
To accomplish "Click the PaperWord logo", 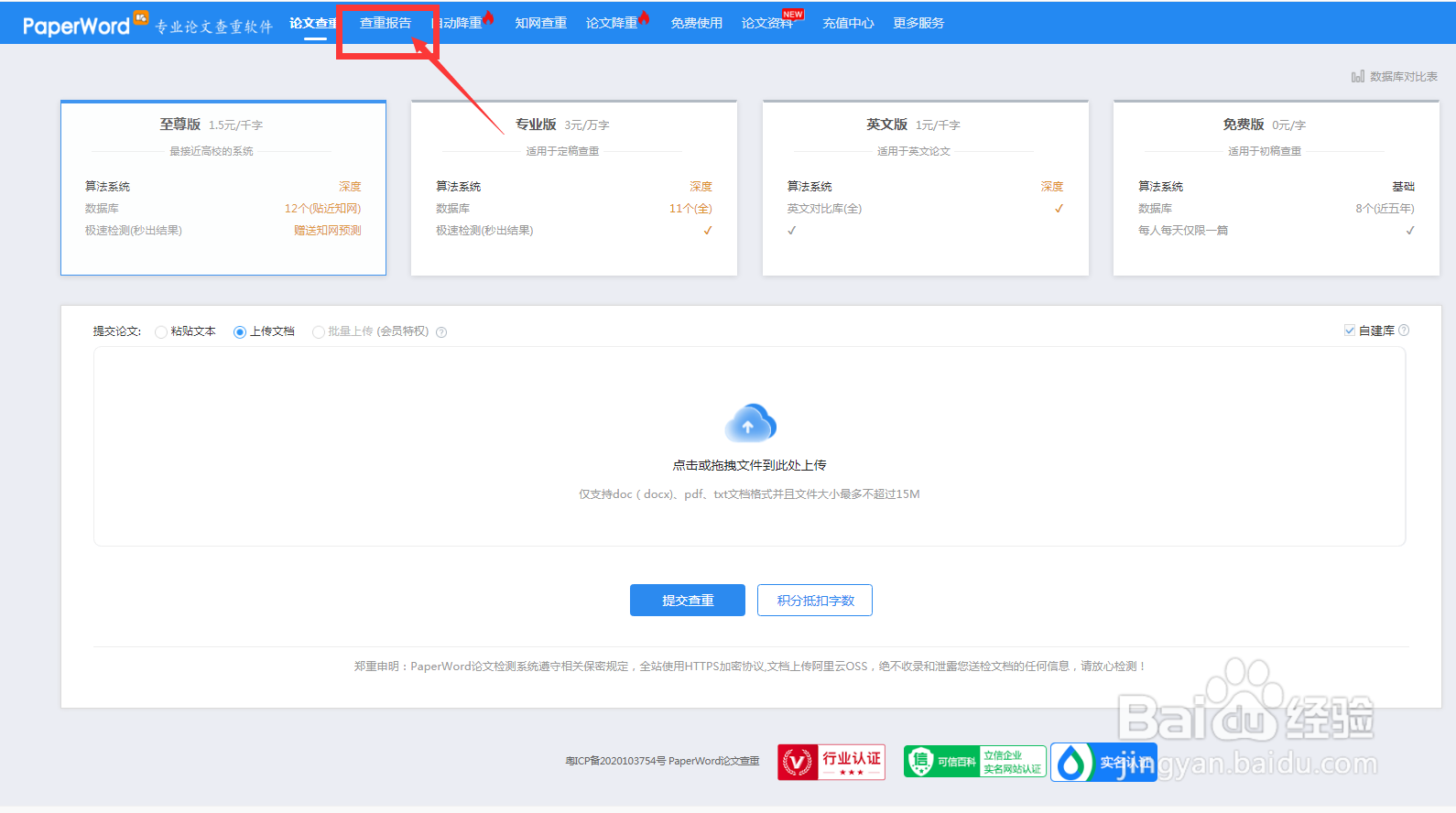I will [84, 25].
